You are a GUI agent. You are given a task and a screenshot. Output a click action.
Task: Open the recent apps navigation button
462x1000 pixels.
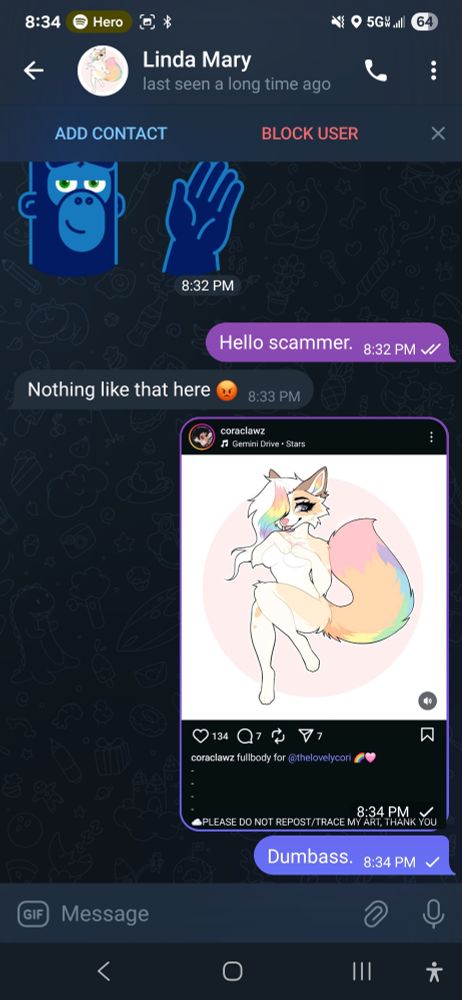(x=362, y=971)
